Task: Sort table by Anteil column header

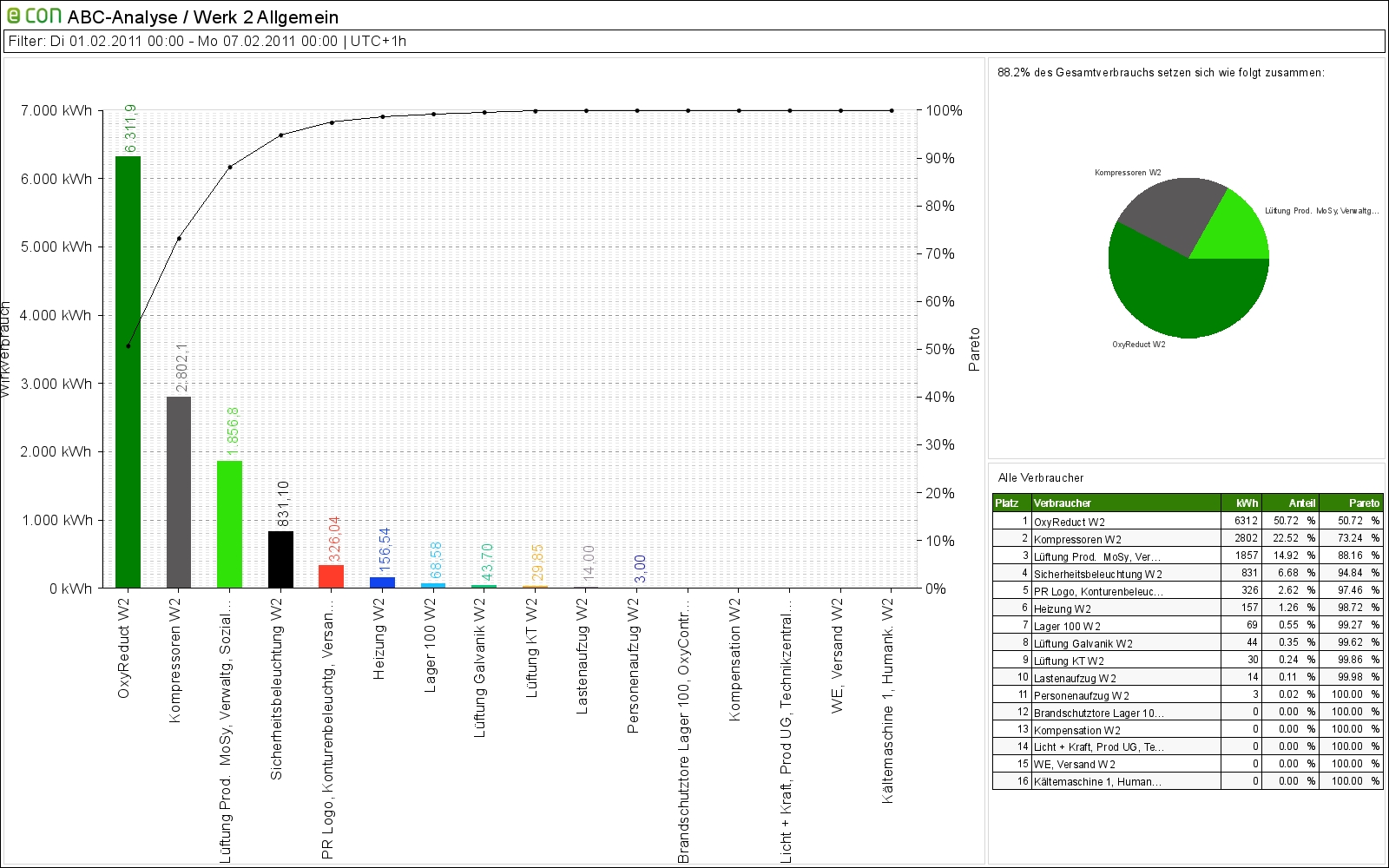Action: pyautogui.click(x=1290, y=503)
